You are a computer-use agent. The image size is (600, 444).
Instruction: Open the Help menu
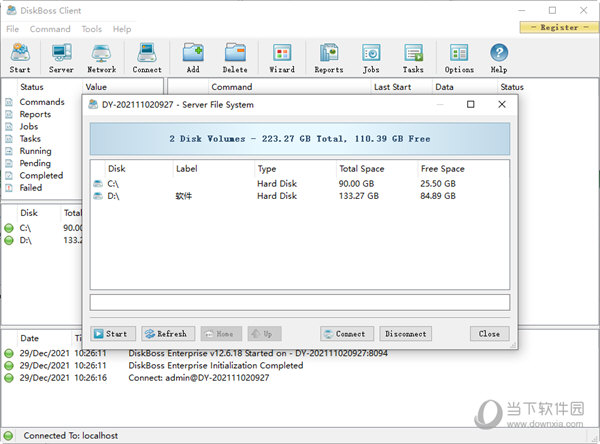point(122,29)
